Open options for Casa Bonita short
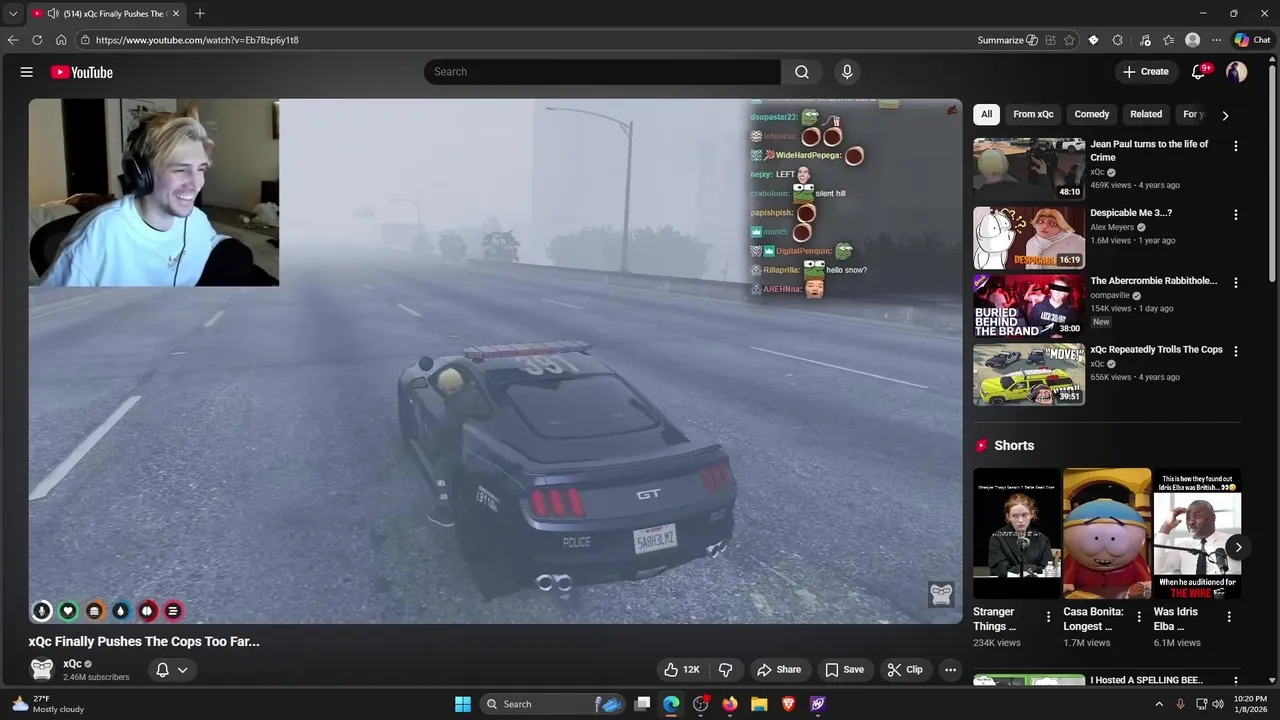 point(1138,617)
